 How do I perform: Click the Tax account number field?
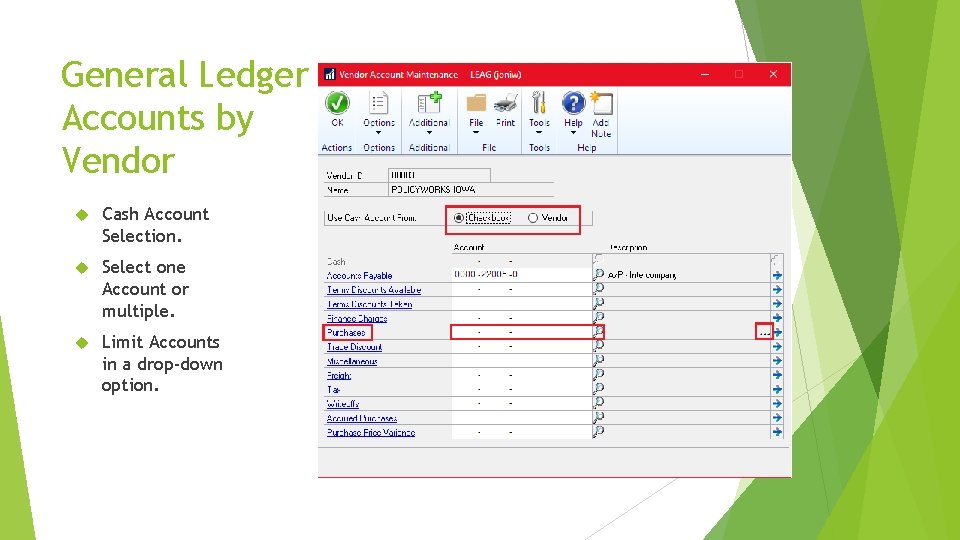(x=522, y=389)
